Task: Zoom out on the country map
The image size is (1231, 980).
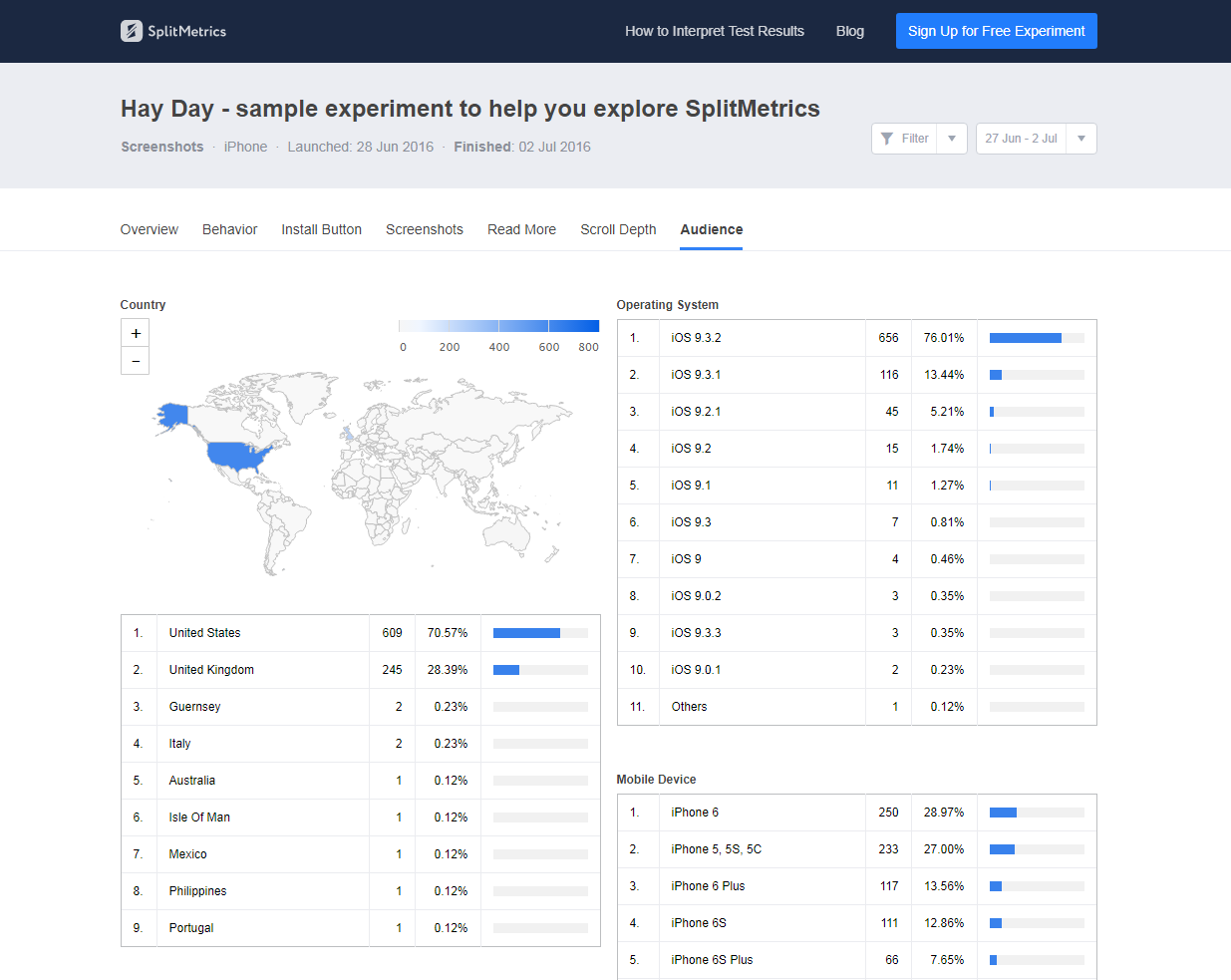Action: point(136,361)
